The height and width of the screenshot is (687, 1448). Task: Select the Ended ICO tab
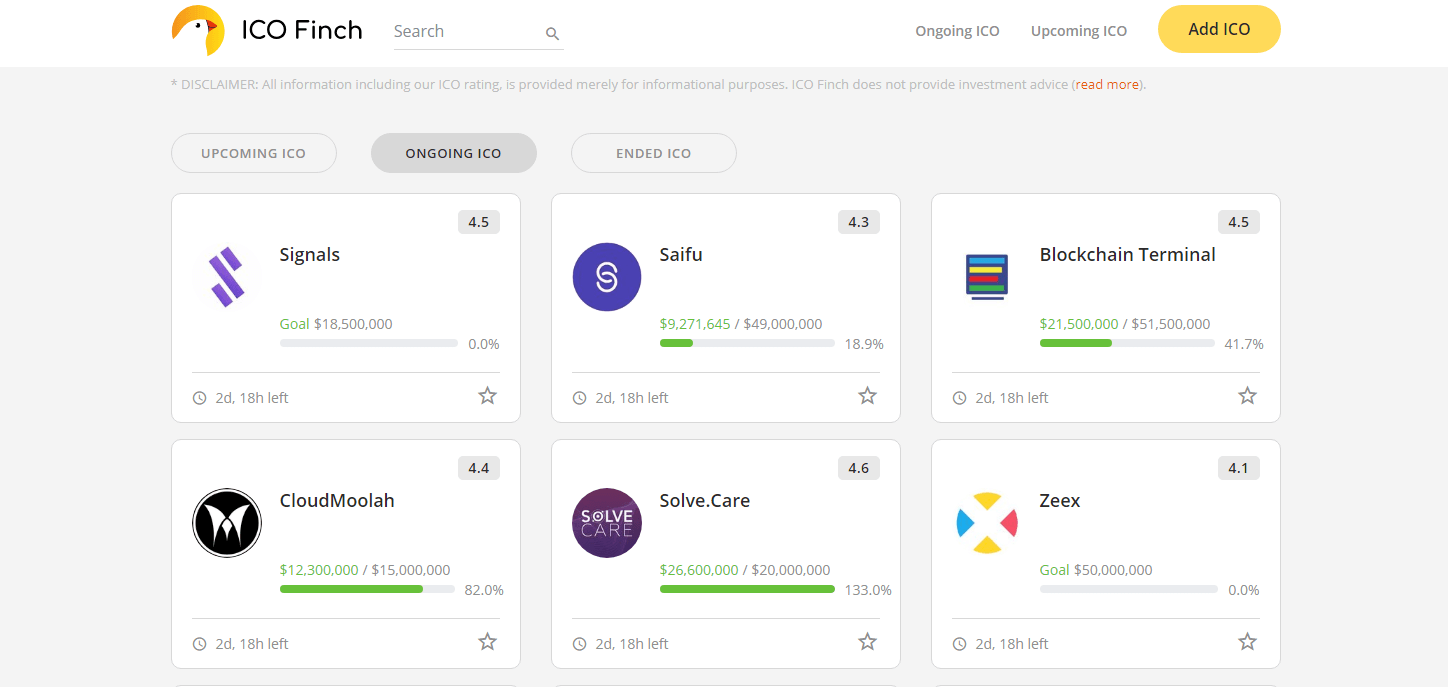[x=654, y=153]
